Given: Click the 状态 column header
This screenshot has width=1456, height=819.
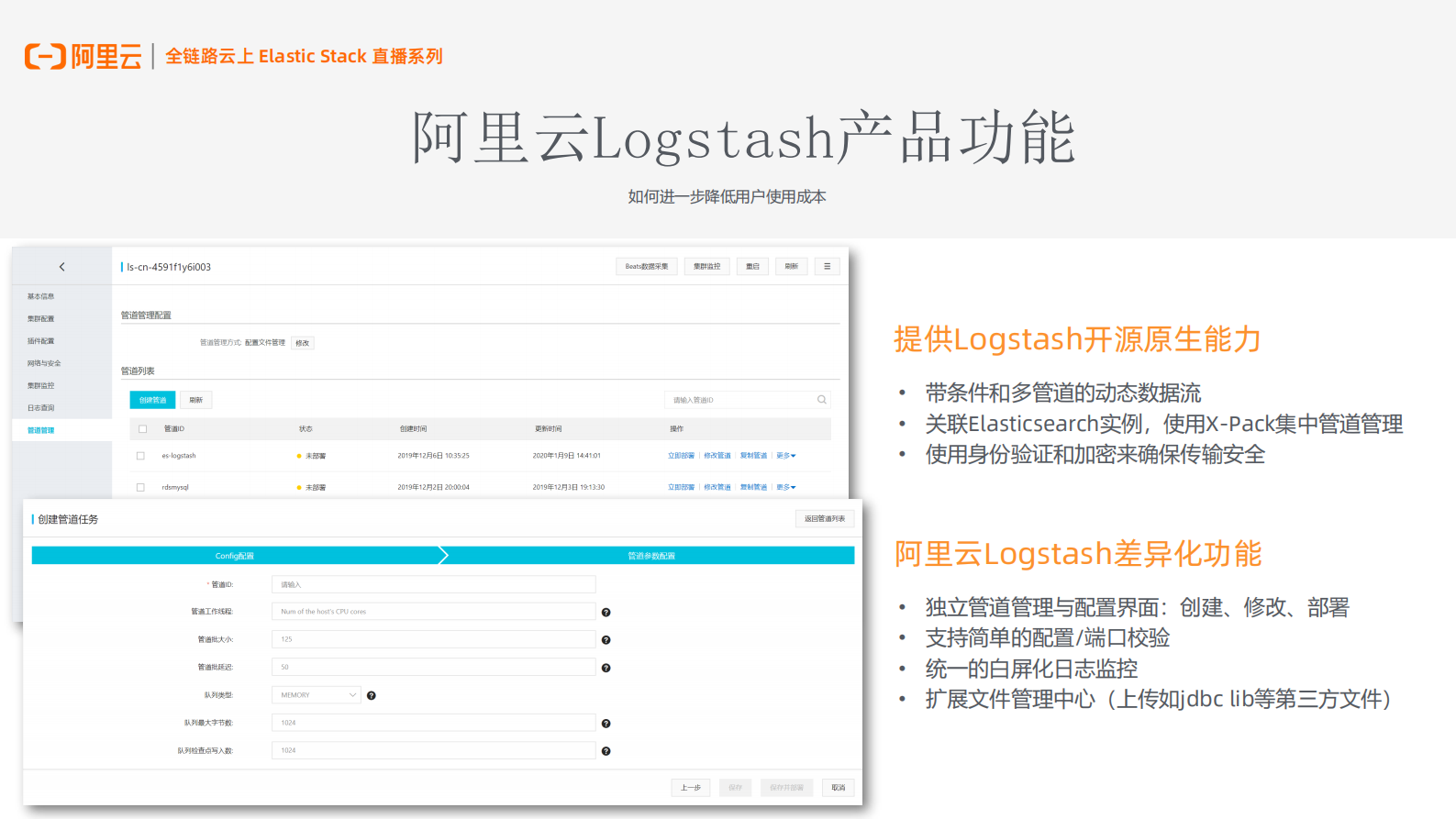Looking at the screenshot, I should [x=306, y=429].
